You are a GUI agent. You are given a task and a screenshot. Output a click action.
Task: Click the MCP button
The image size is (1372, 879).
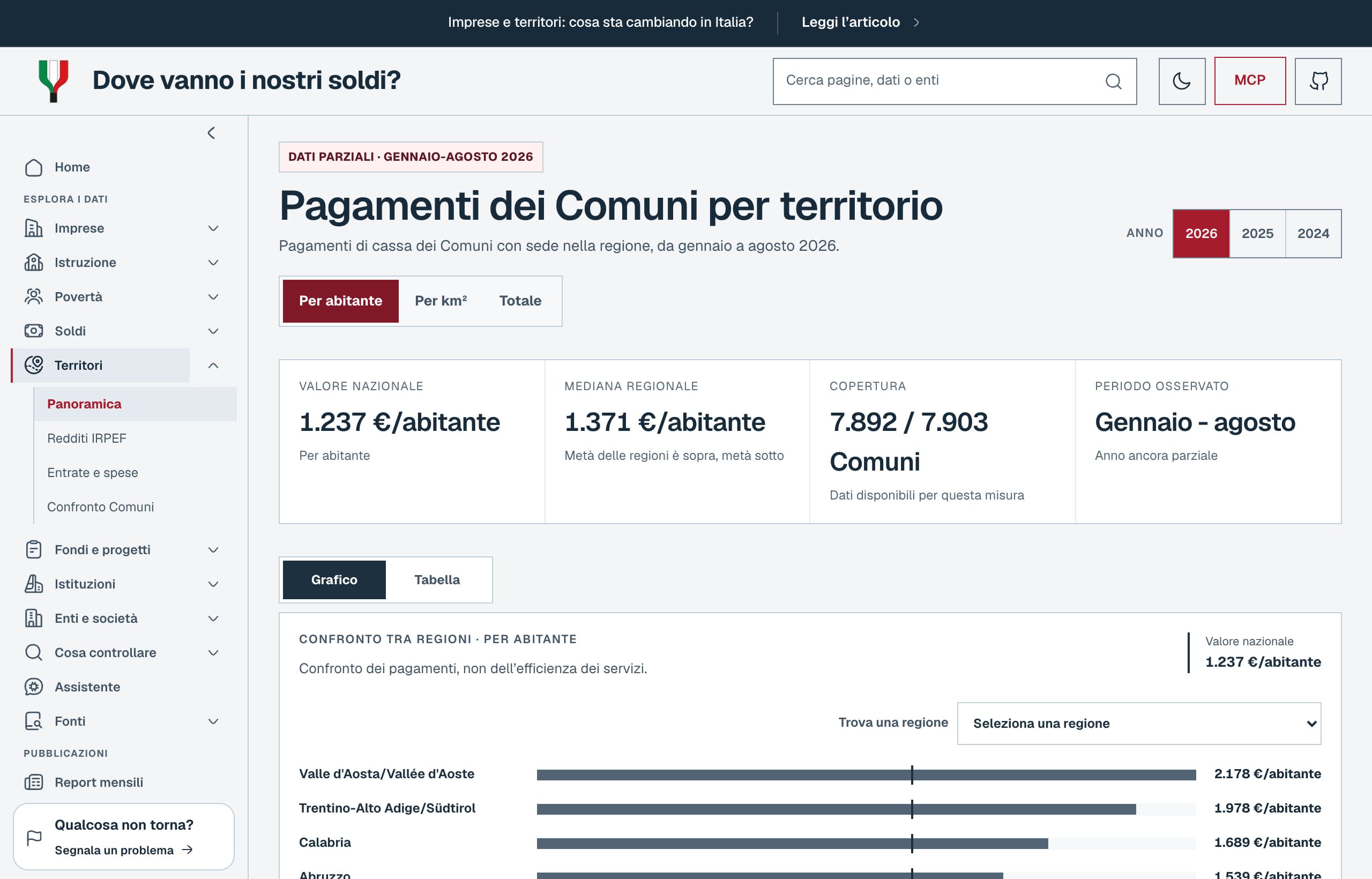(1250, 80)
